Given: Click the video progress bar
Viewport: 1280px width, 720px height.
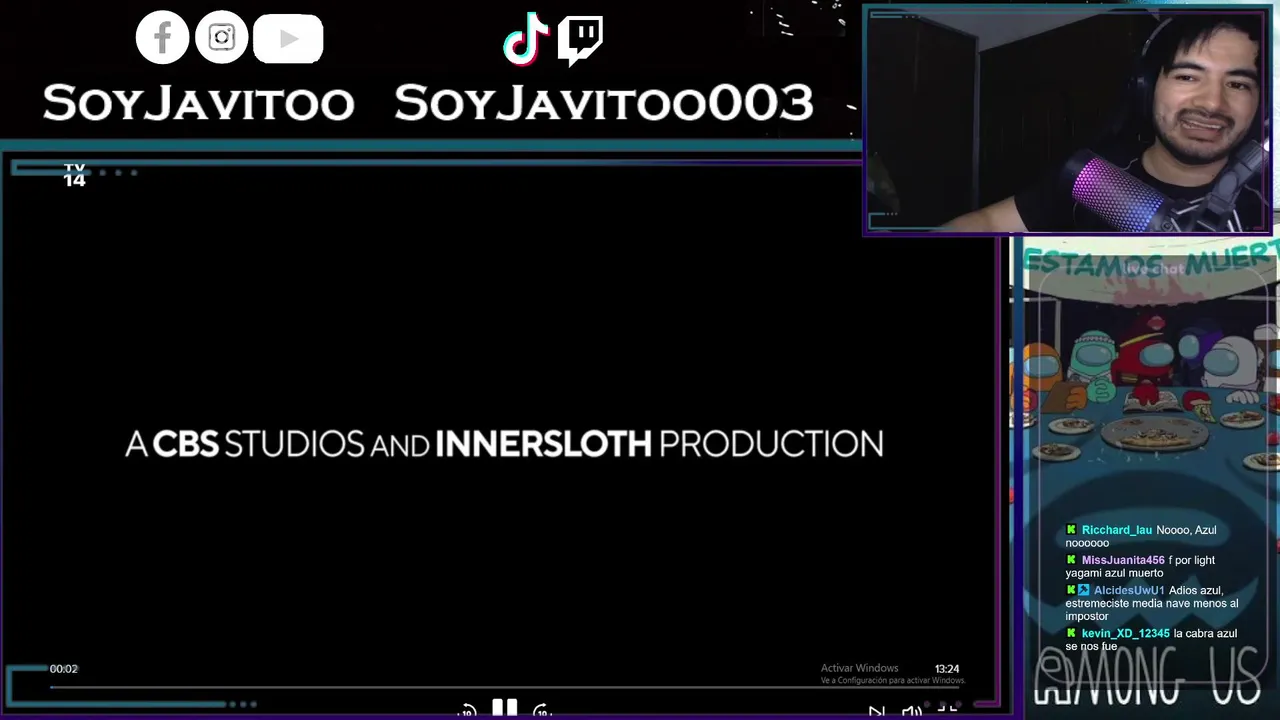Looking at the screenshot, I should [505, 687].
